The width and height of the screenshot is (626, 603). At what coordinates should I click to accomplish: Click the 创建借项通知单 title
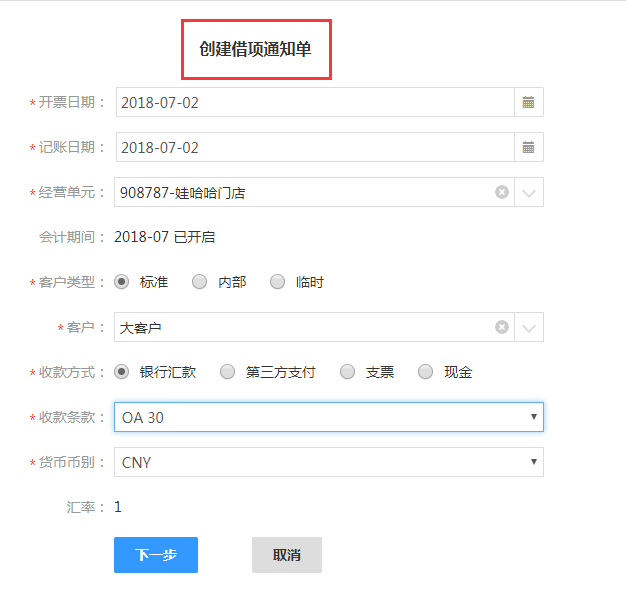(256, 49)
